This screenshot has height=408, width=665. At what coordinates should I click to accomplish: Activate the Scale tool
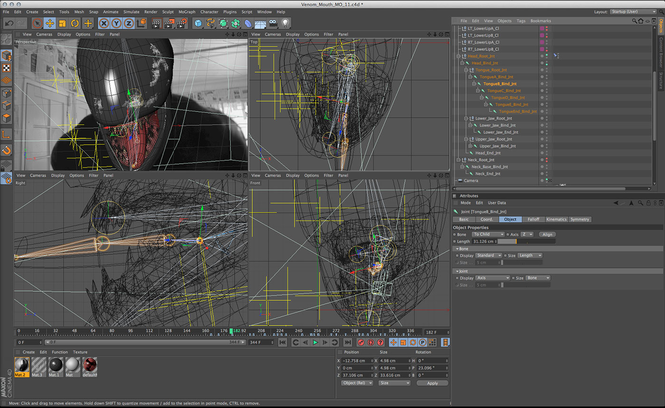(62, 23)
